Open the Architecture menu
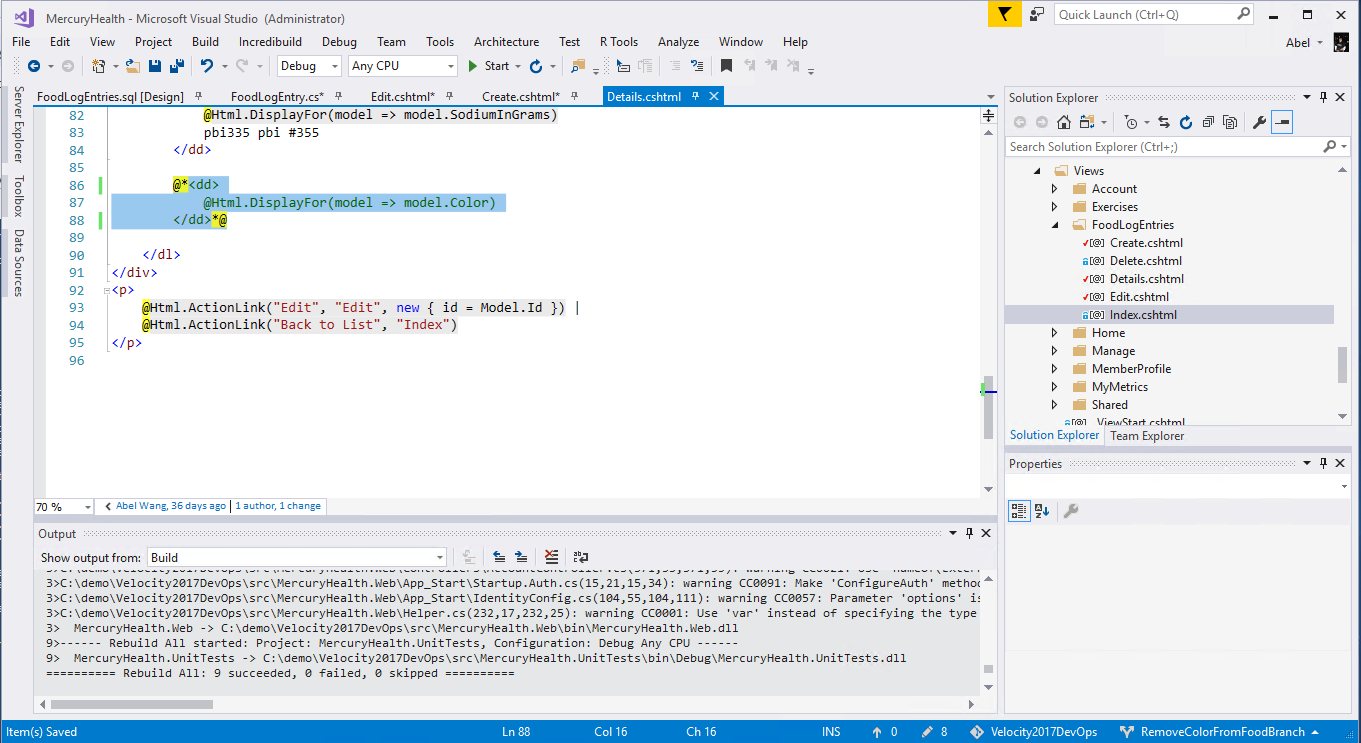The width and height of the screenshot is (1361, 743). pos(506,42)
